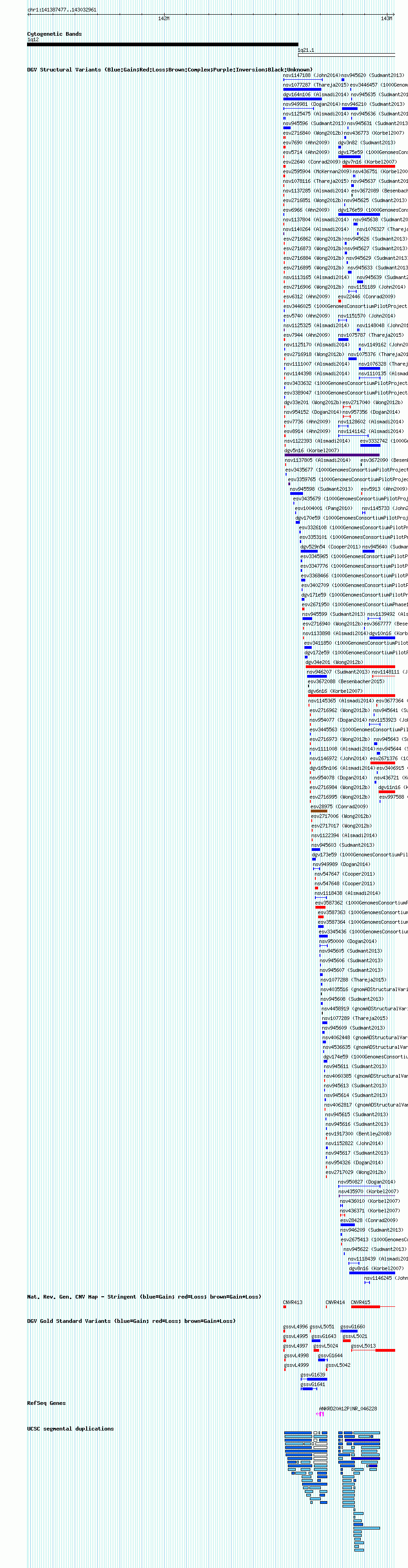
Task: Select variant nsv949989 (Dogan2014)
Action: (x=341, y=864)
